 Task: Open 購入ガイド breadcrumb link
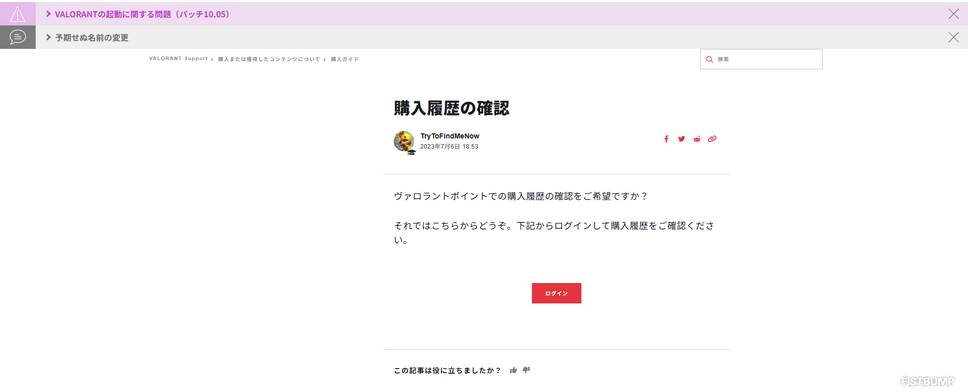tap(344, 59)
